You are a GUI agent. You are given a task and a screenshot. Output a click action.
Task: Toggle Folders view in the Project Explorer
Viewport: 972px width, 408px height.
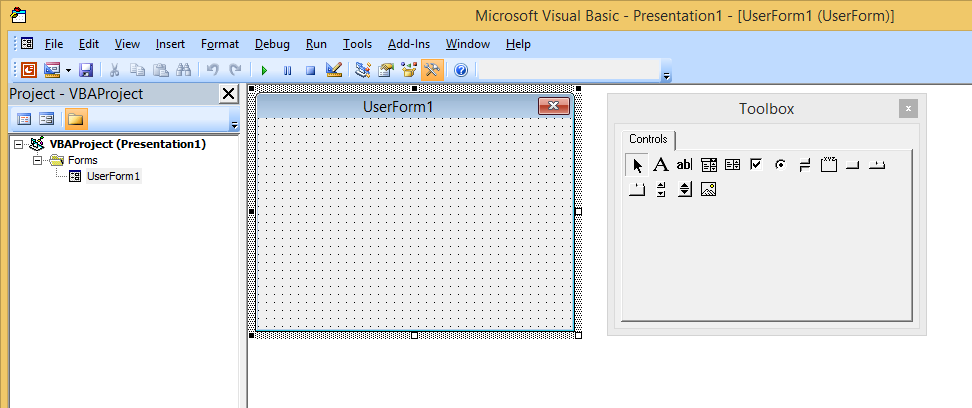76,119
